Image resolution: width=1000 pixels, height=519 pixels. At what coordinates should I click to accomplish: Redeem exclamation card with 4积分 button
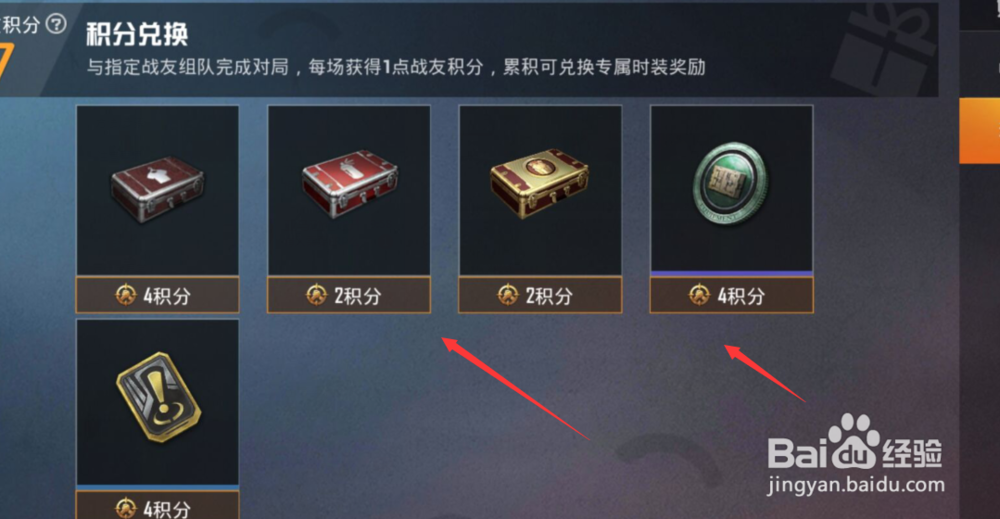tap(158, 505)
